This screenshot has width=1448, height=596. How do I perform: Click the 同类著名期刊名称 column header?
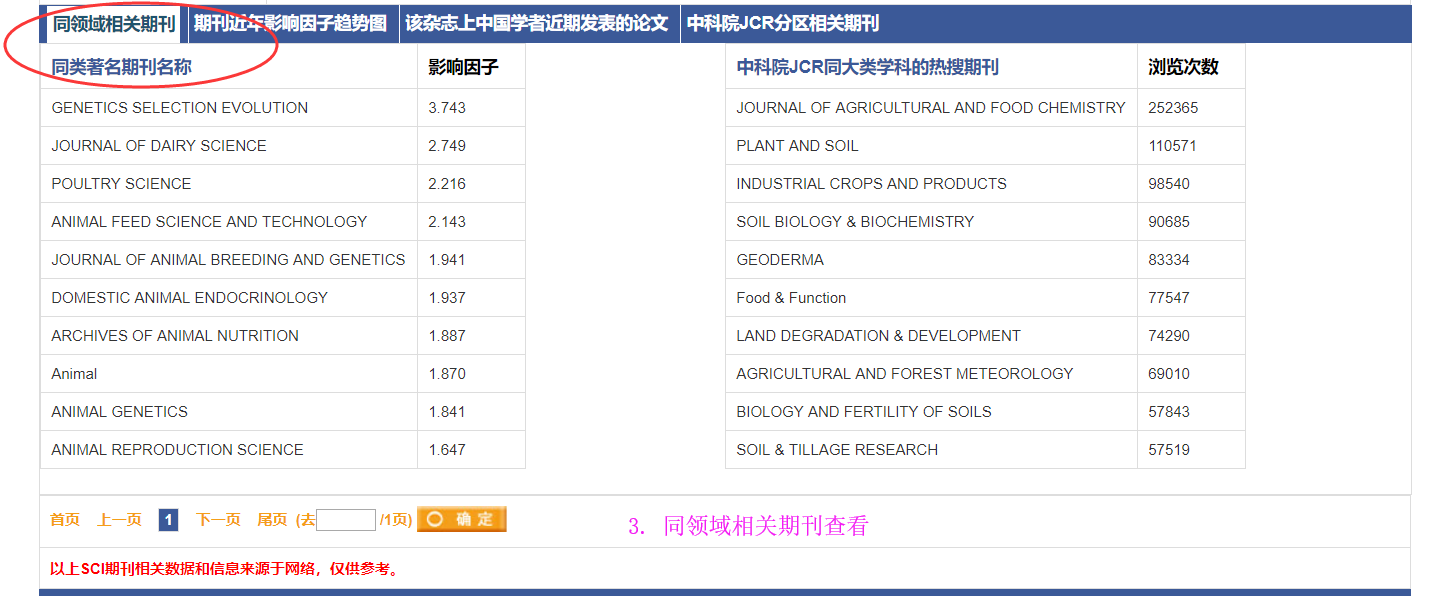121,67
